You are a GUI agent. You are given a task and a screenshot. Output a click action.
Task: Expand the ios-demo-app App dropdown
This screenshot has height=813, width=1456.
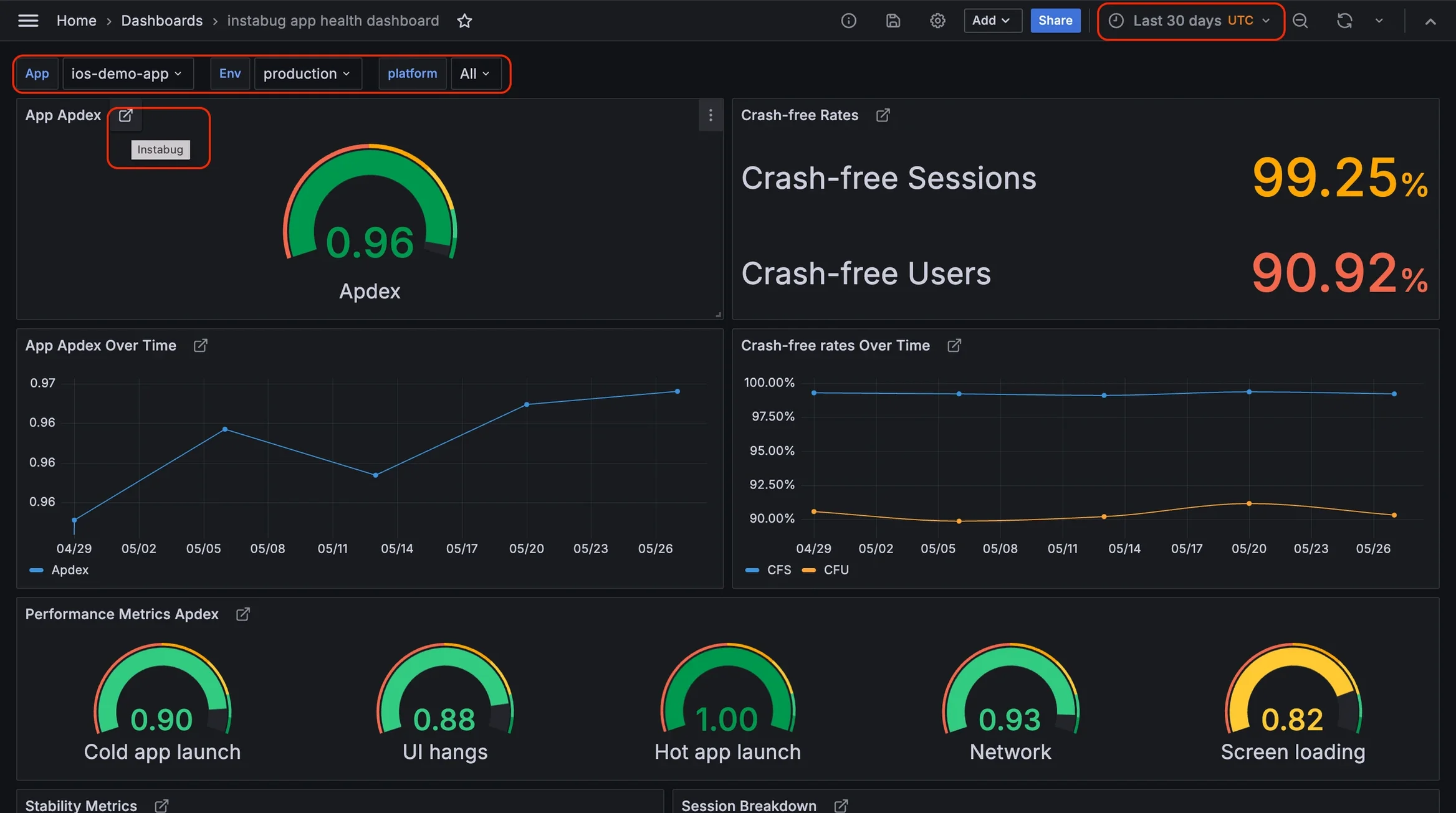click(x=127, y=74)
